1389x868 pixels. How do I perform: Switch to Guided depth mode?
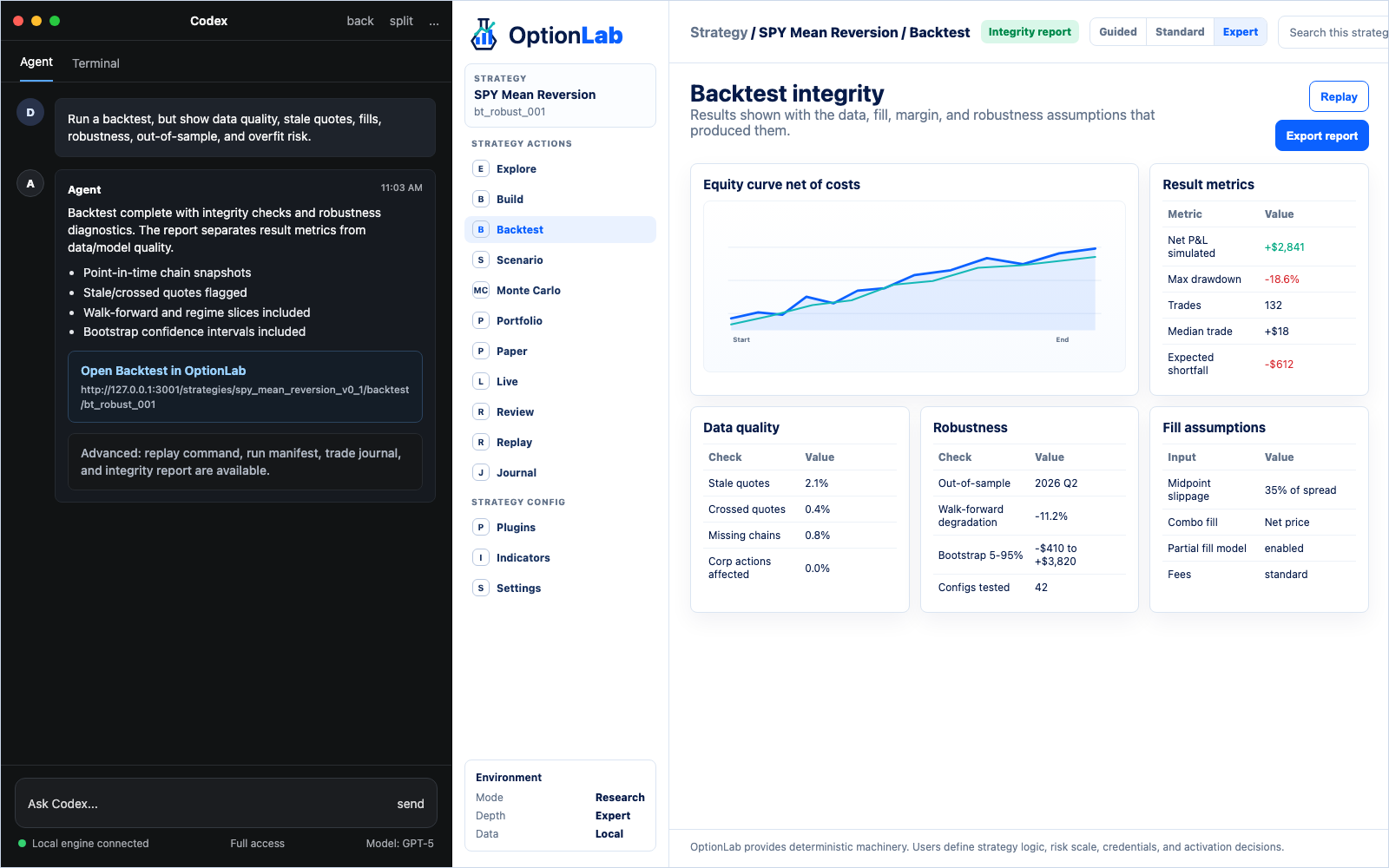pyautogui.click(x=1118, y=32)
